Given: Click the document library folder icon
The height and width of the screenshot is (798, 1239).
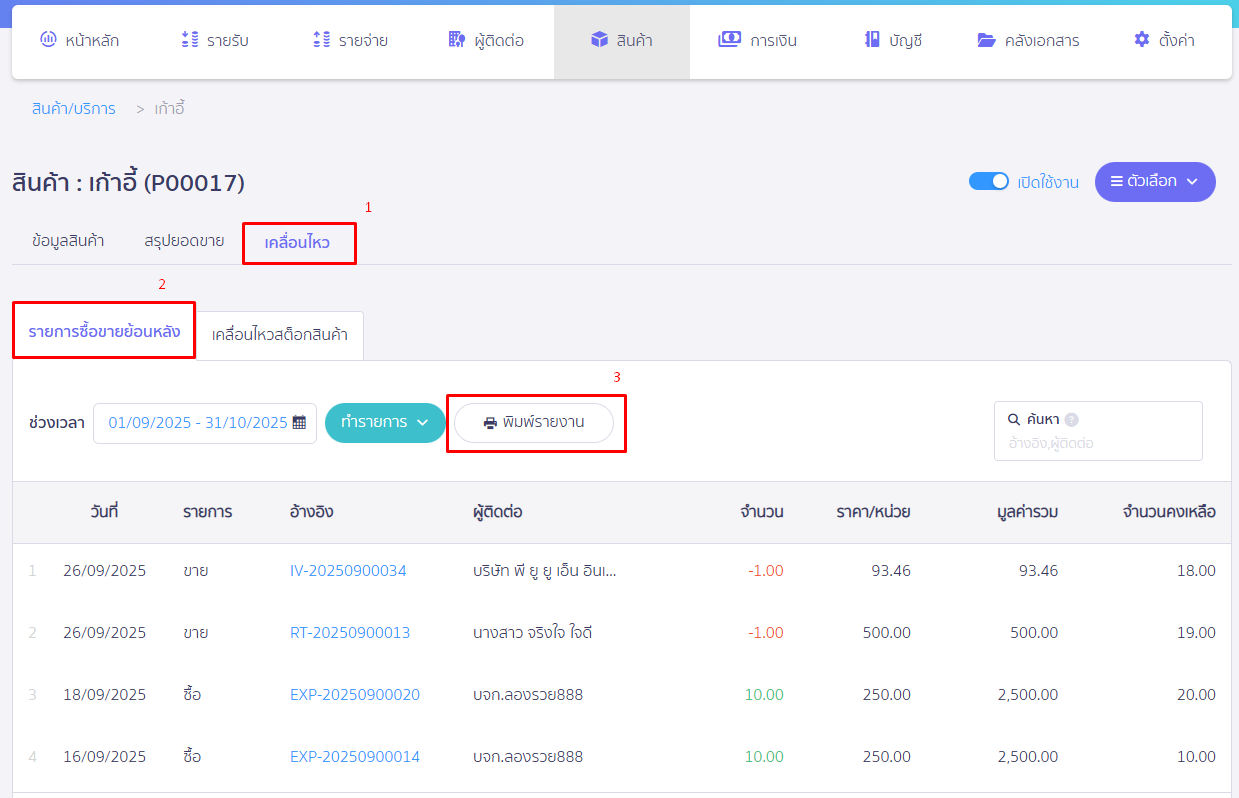Looking at the screenshot, I should (987, 40).
